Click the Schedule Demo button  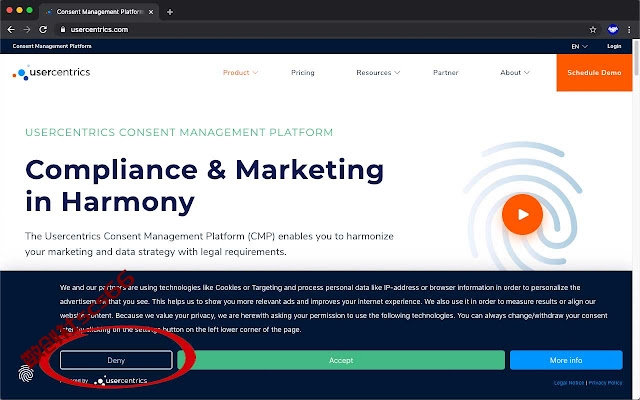click(x=594, y=73)
